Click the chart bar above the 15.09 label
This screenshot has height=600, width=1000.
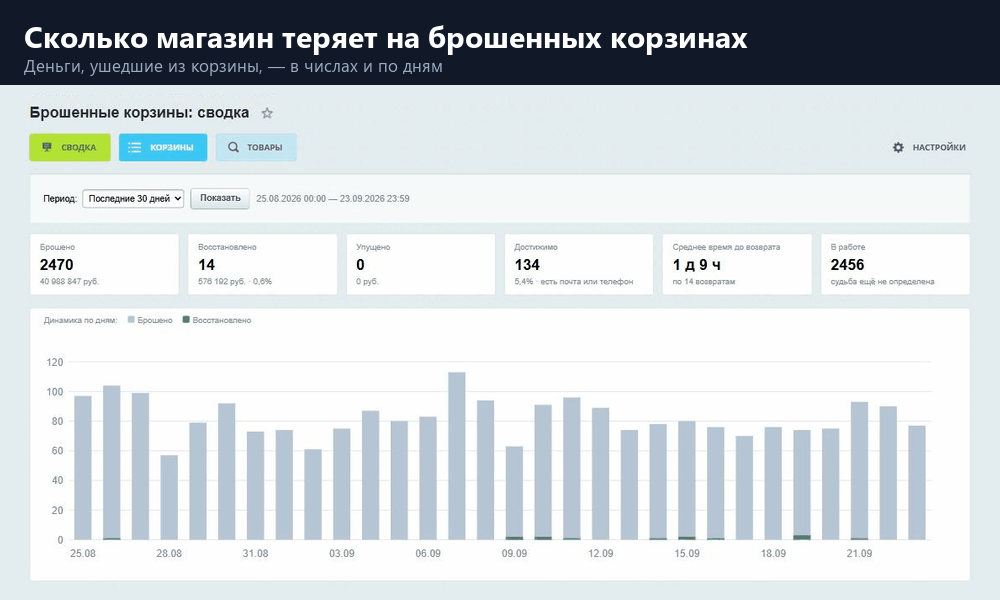687,481
